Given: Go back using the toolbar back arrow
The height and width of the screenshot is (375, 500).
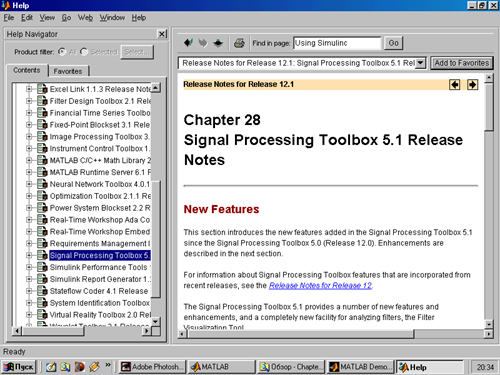Looking at the screenshot, I should (188, 43).
